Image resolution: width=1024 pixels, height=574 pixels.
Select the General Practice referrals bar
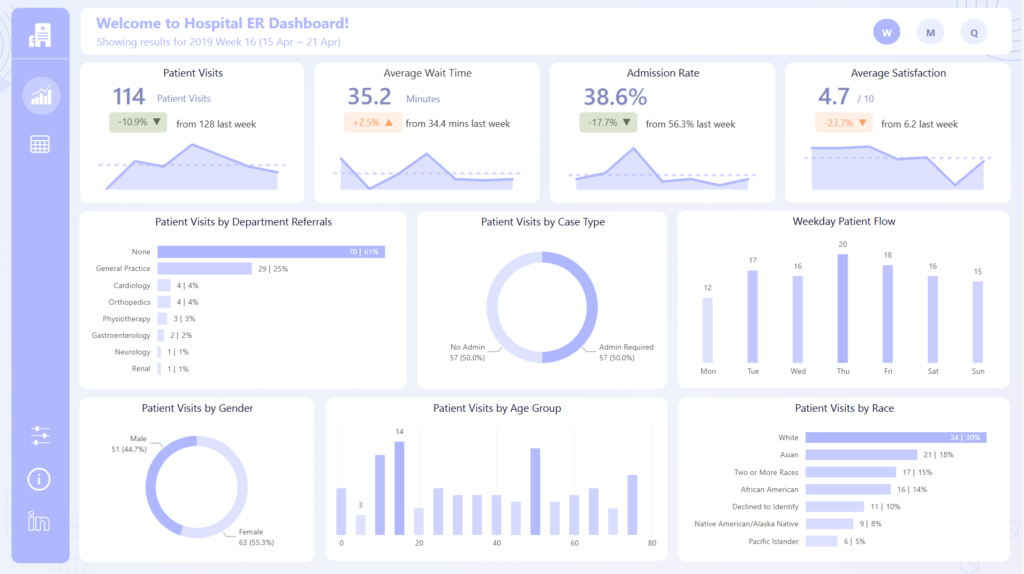coord(204,269)
